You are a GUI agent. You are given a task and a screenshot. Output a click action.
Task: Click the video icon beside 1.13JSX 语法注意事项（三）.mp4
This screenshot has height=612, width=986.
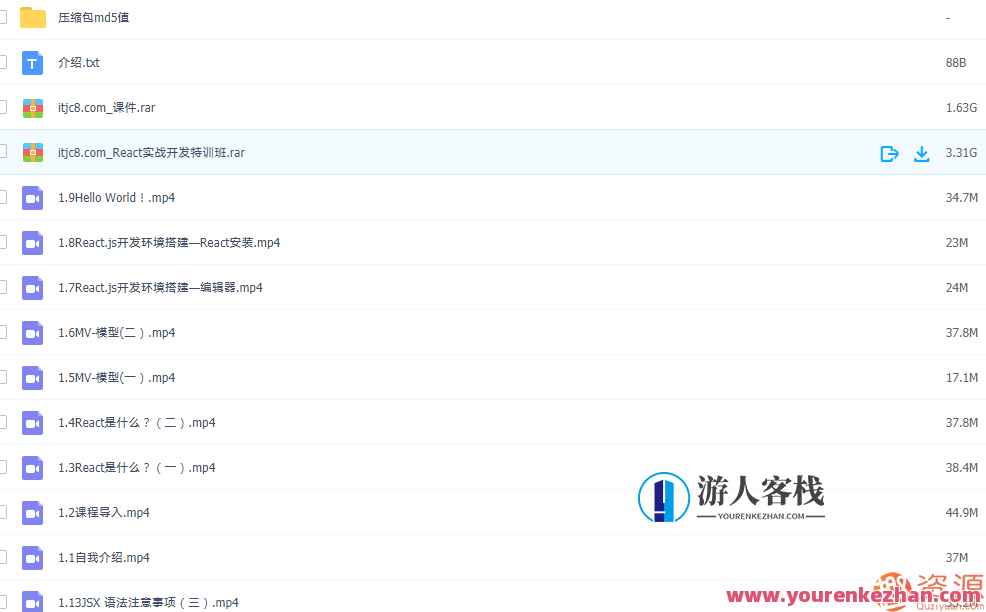coord(33,602)
